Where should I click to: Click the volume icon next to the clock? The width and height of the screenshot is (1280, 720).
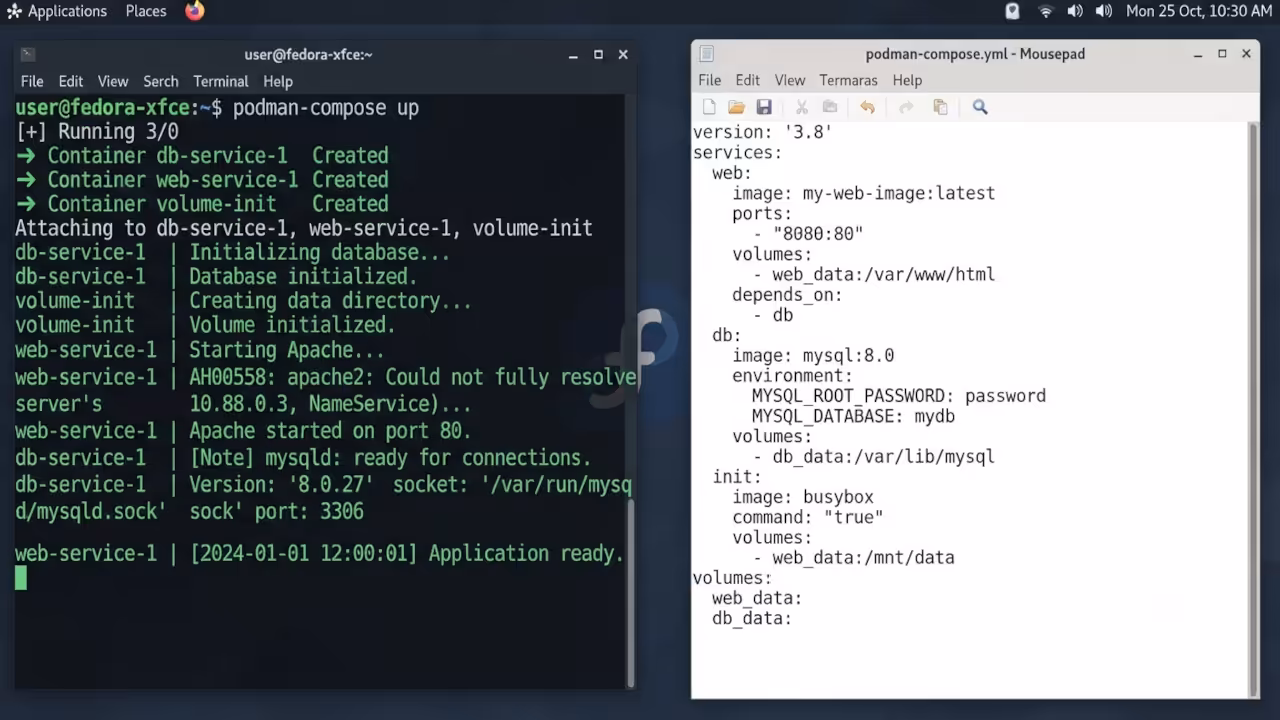tap(1104, 11)
